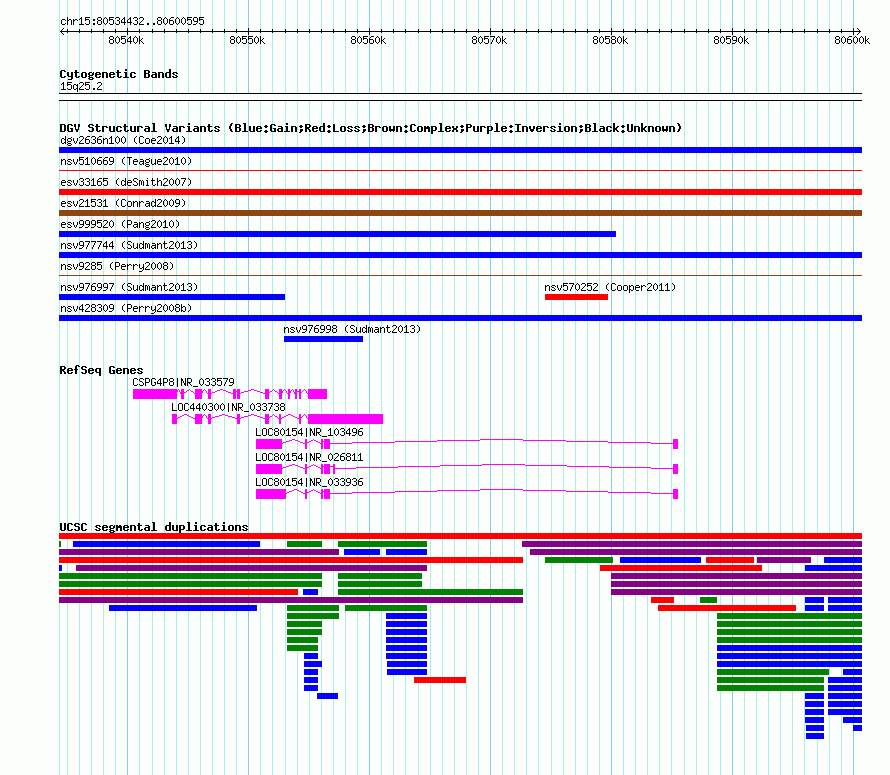Open the UCSC segmental duplications track title

(154, 527)
